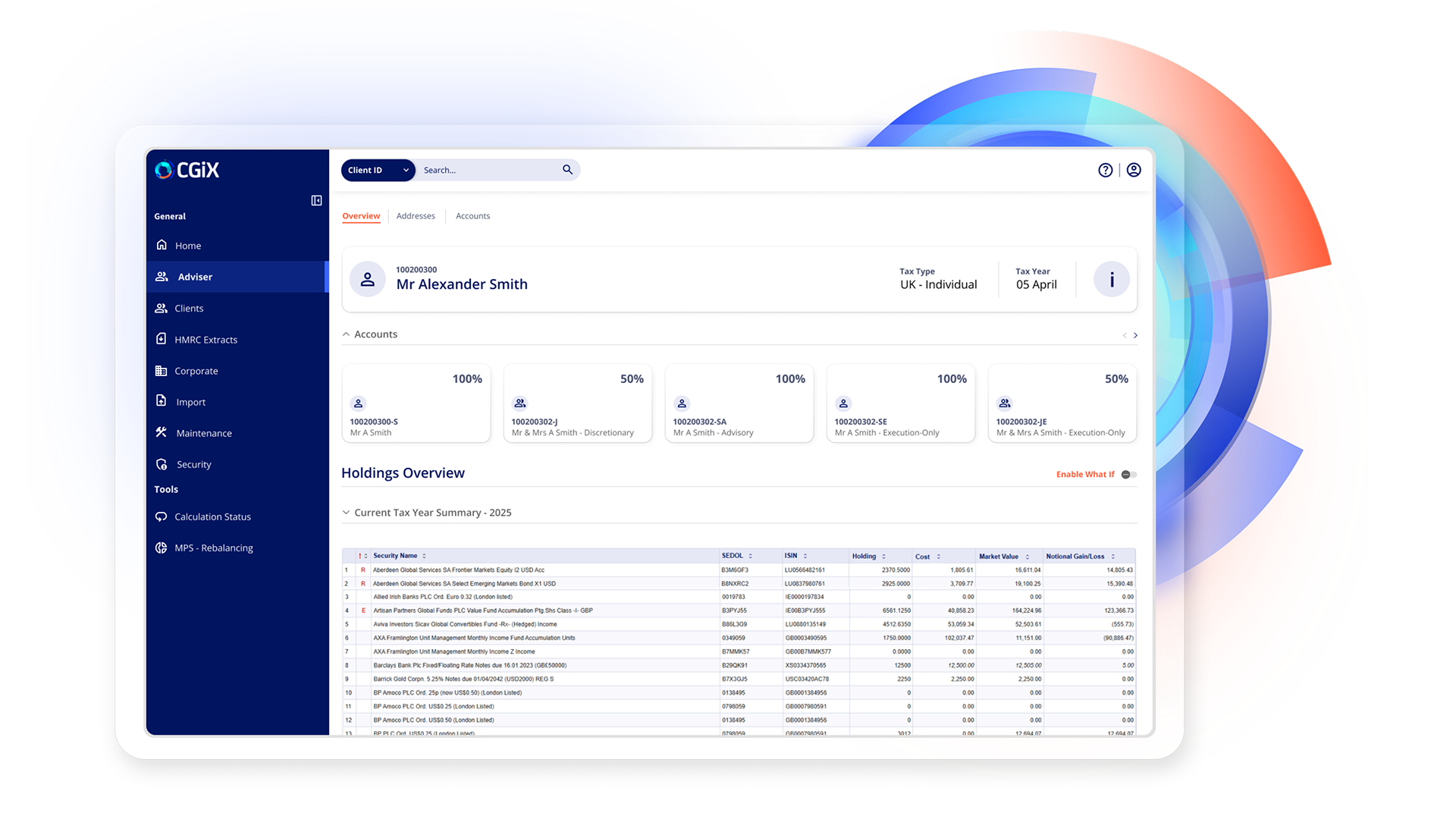
Task: Select AXA Framlington Income Fund Accumulation Units row
Action: (739, 638)
